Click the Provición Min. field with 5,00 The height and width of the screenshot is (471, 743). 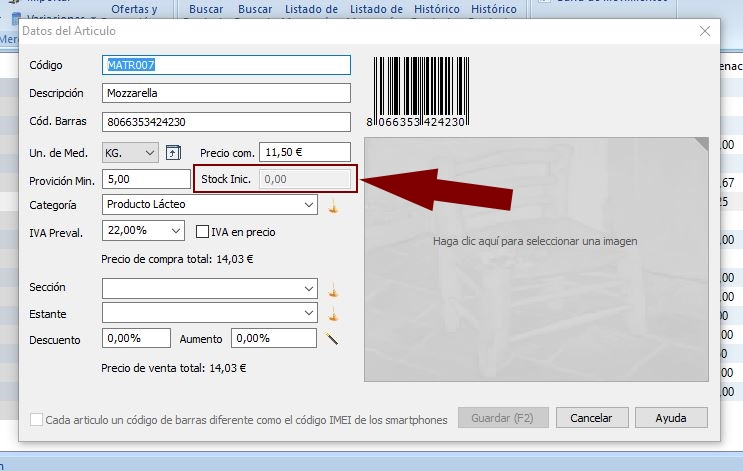click(146, 179)
